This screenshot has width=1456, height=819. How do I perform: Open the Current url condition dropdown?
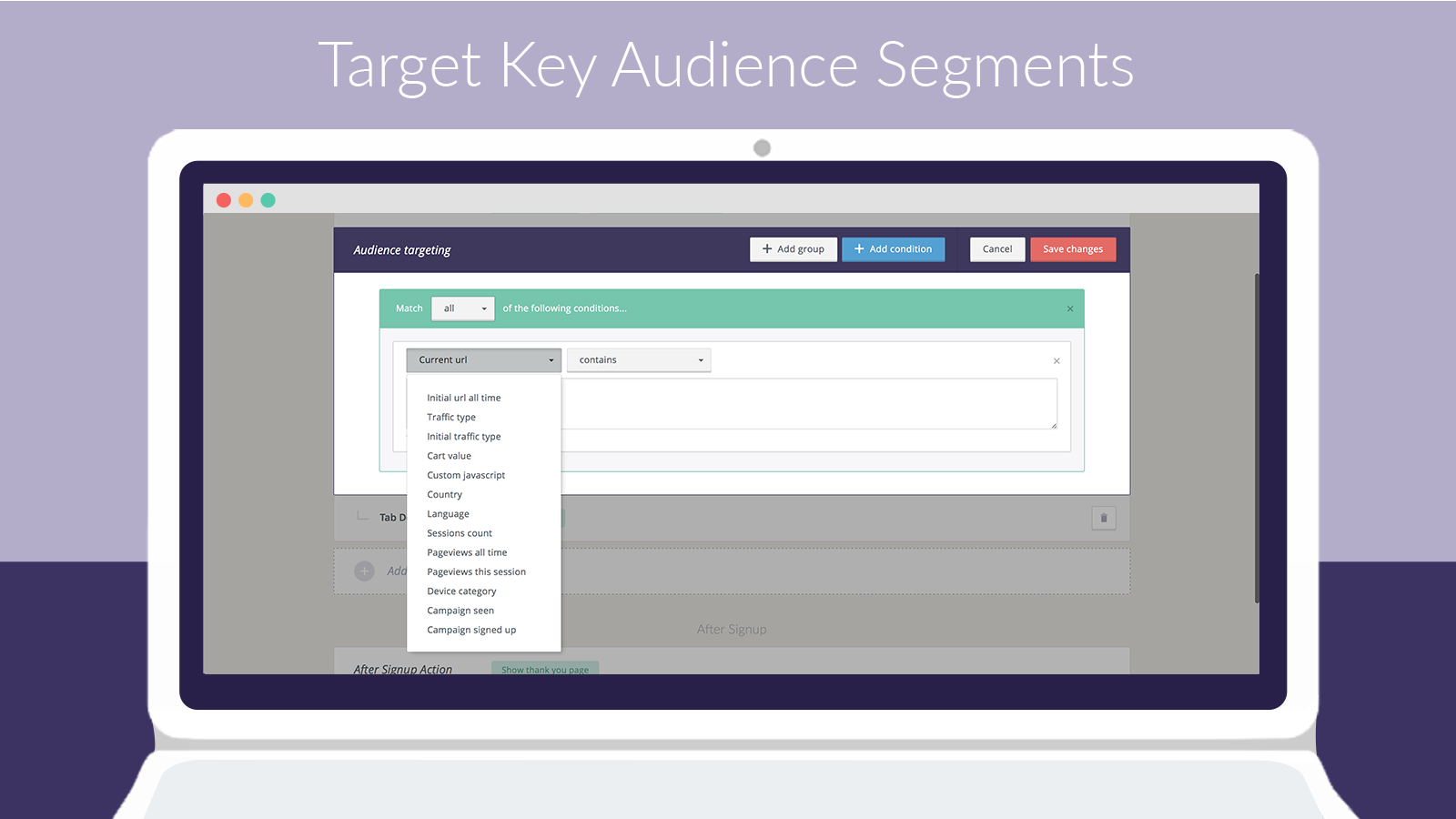[482, 359]
